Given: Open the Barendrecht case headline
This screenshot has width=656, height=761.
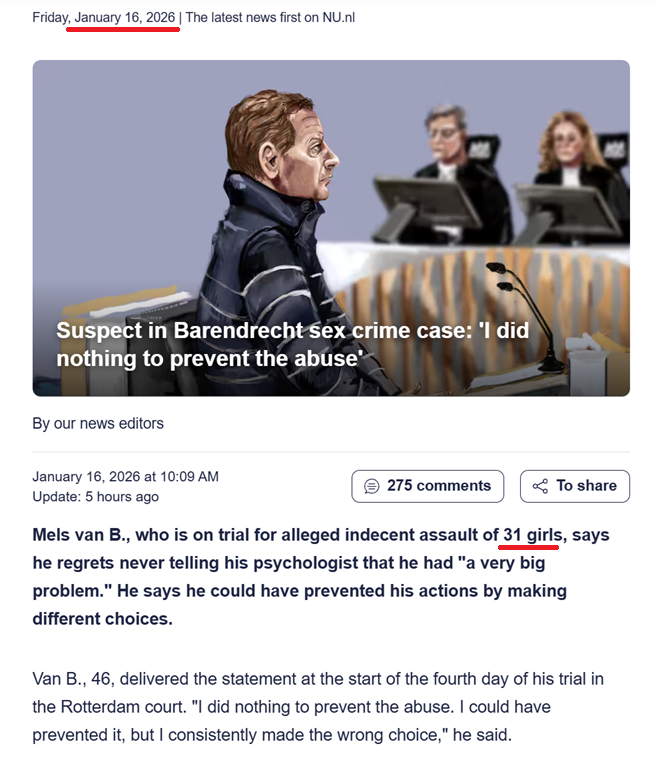Looking at the screenshot, I should pyautogui.click(x=293, y=345).
